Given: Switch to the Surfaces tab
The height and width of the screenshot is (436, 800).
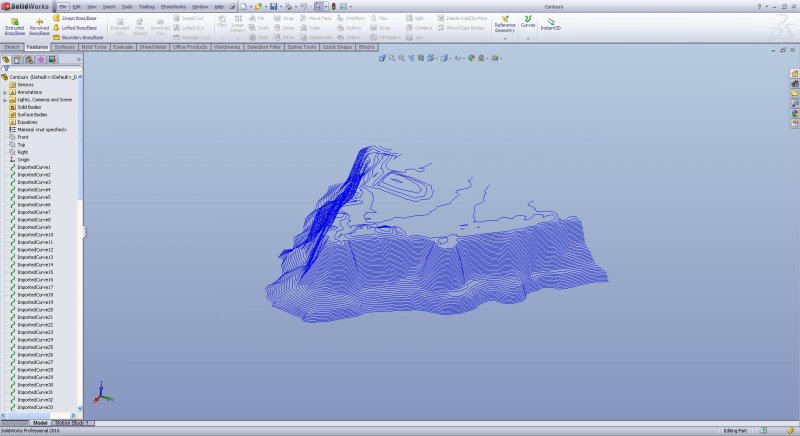Looking at the screenshot, I should click(65, 46).
